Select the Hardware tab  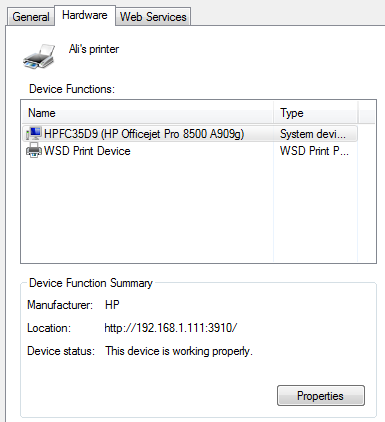pyautogui.click(x=85, y=15)
